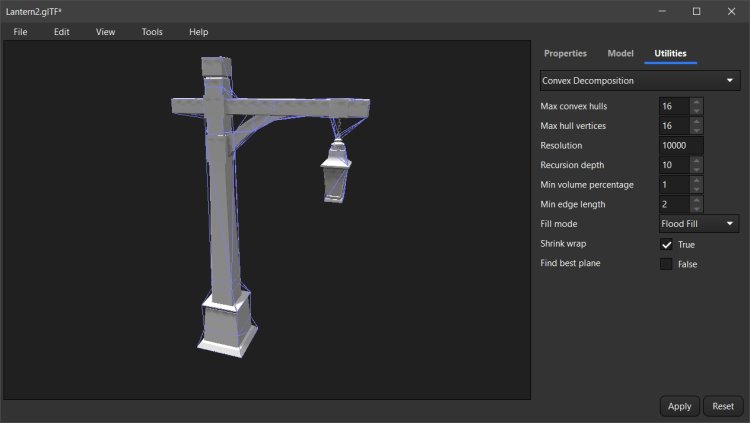Screen dimensions: 750x423
Task: Decrease Min volume percentage with down arrow
Action: point(696,189)
